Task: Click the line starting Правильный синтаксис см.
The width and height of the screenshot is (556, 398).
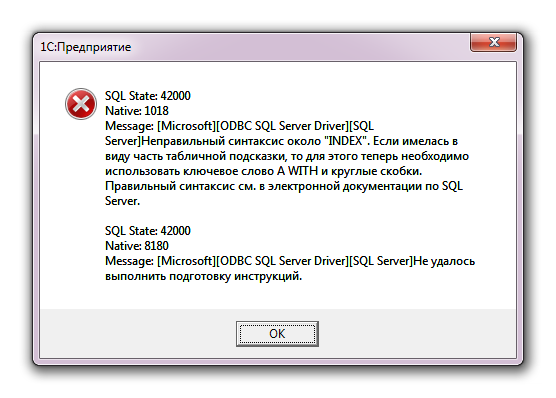Action: pyautogui.click(x=284, y=186)
